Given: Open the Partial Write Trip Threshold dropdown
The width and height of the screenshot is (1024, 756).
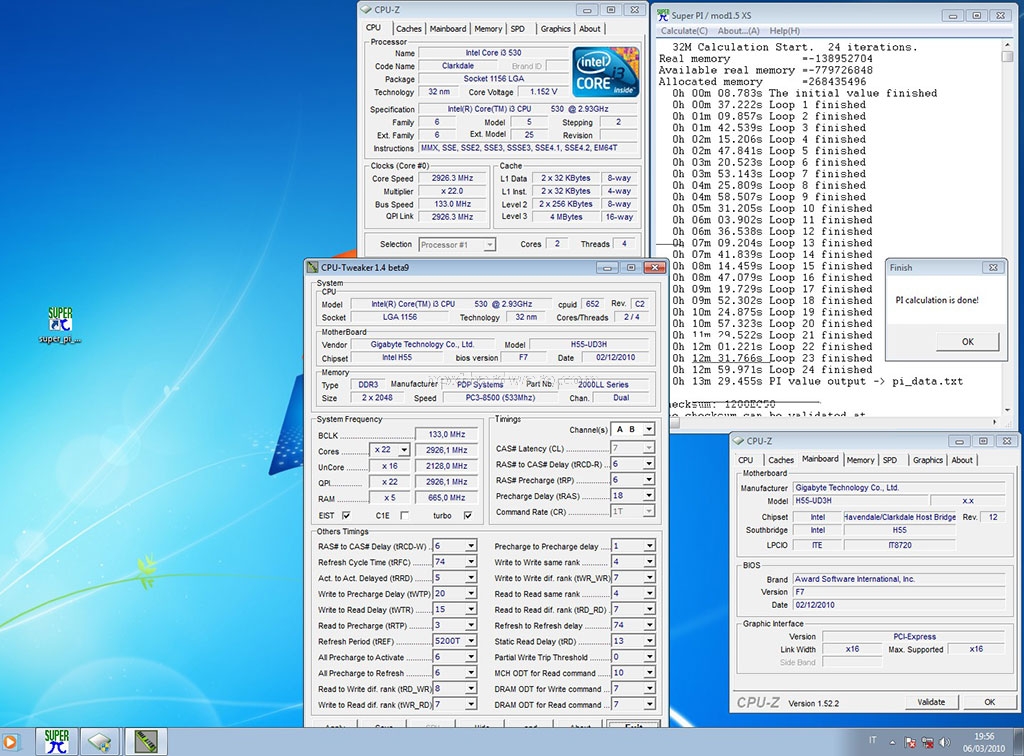Looking at the screenshot, I should (649, 657).
